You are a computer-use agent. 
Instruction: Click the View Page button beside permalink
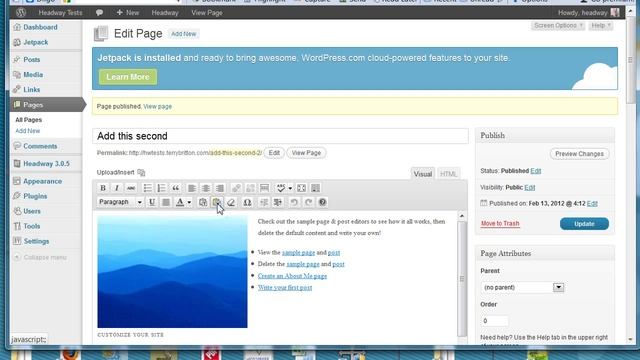pyautogui.click(x=306, y=153)
